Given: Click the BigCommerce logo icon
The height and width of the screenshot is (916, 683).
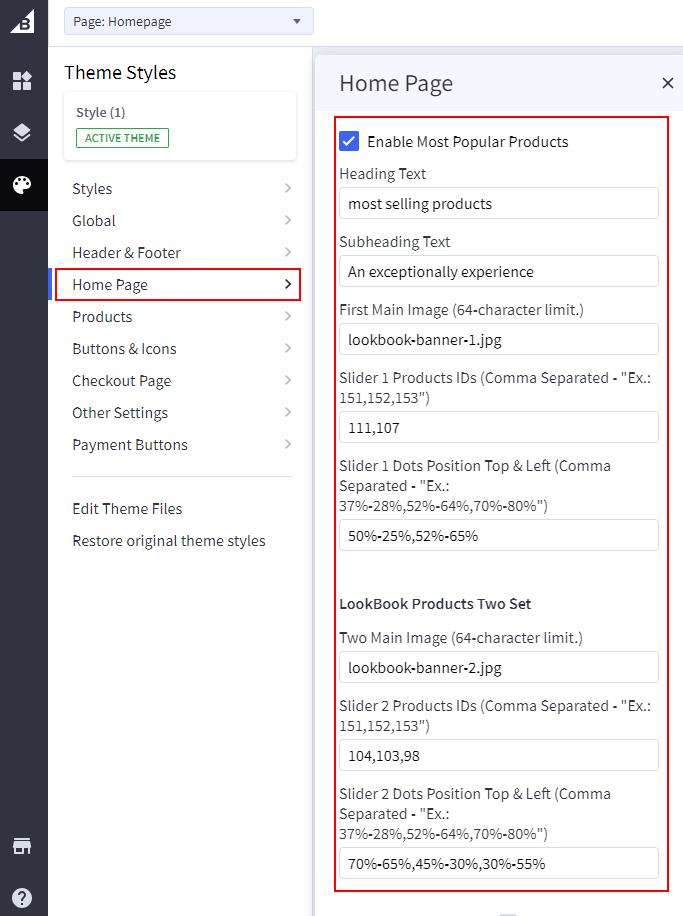Looking at the screenshot, I should click(22, 22).
